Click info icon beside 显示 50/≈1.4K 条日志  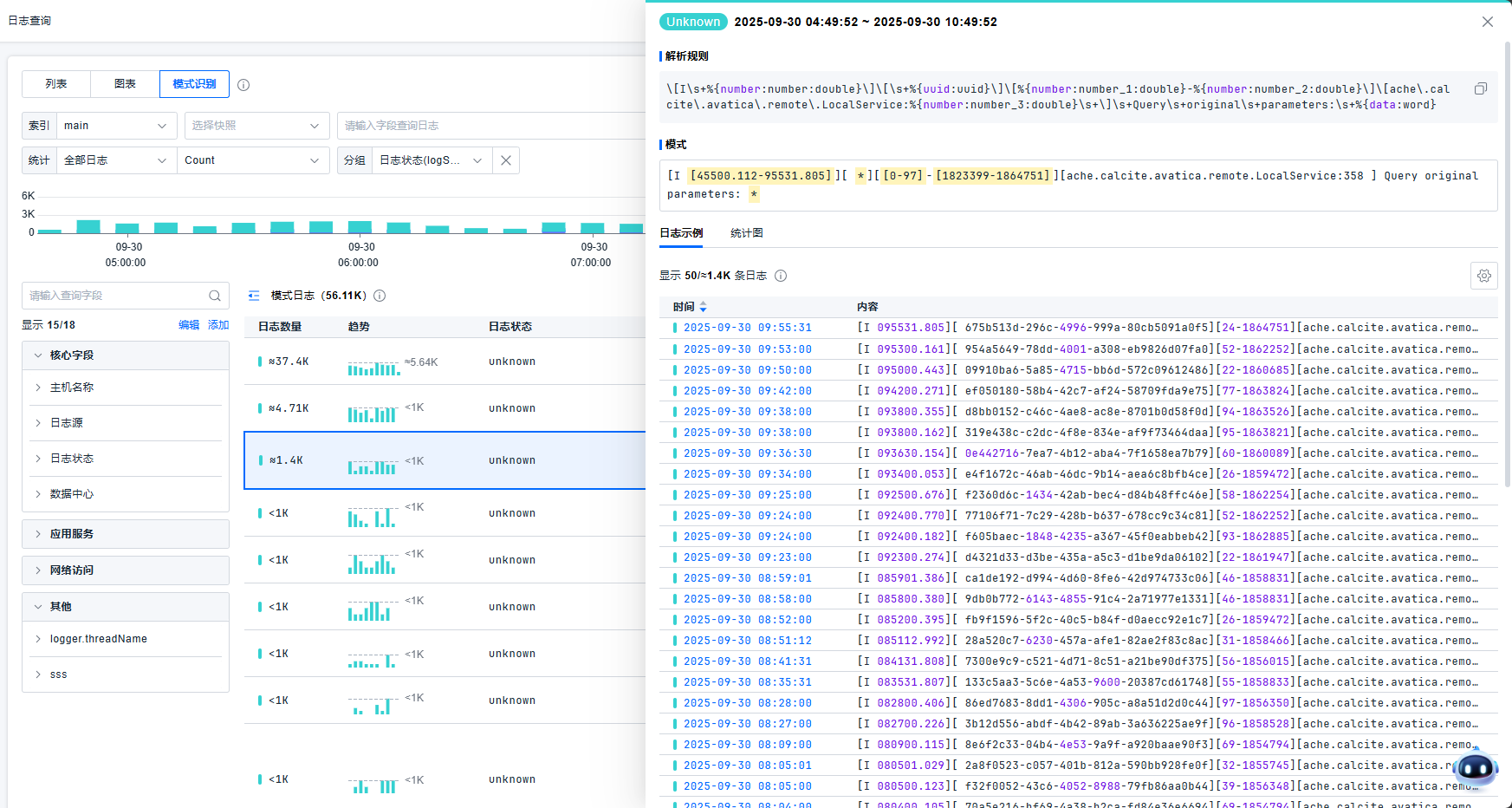tap(781, 276)
